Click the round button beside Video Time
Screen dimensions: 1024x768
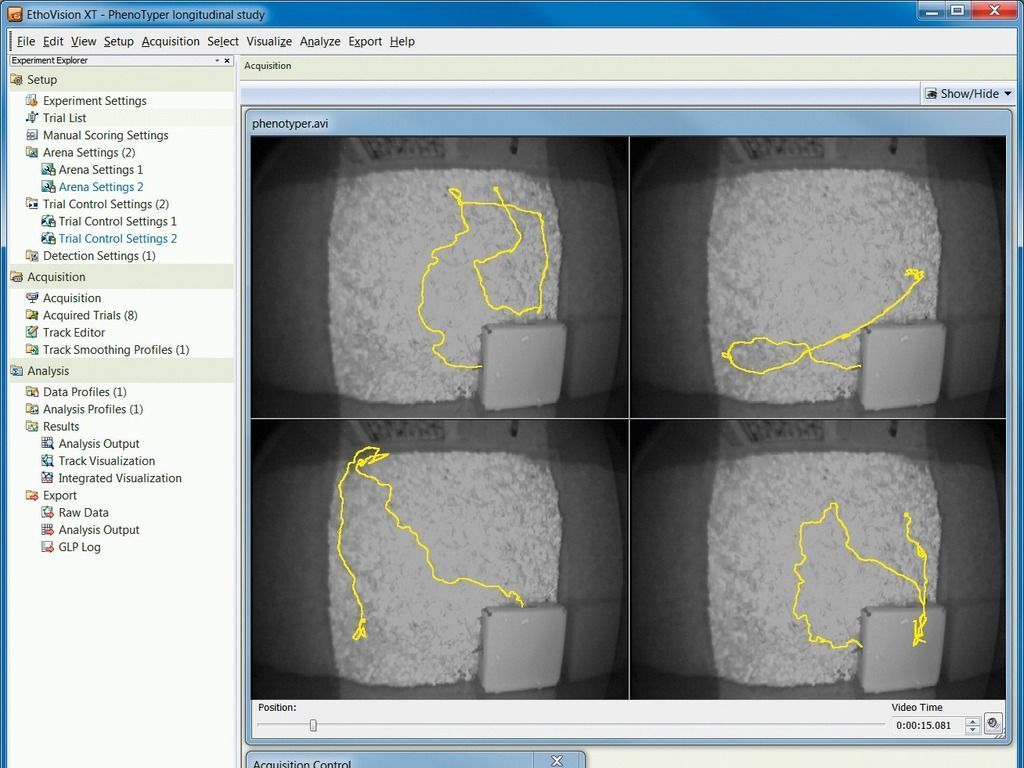pos(993,724)
